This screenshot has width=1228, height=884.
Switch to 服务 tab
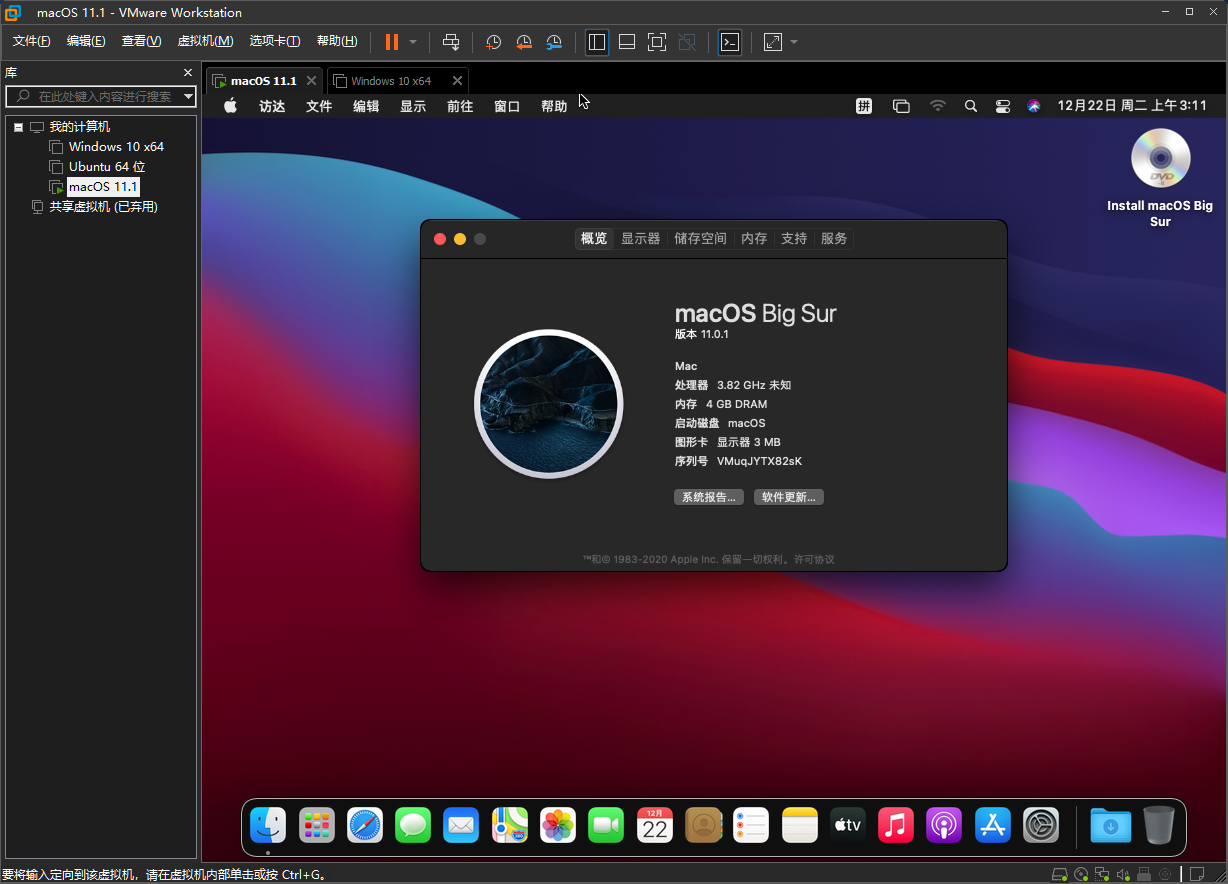[834, 239]
